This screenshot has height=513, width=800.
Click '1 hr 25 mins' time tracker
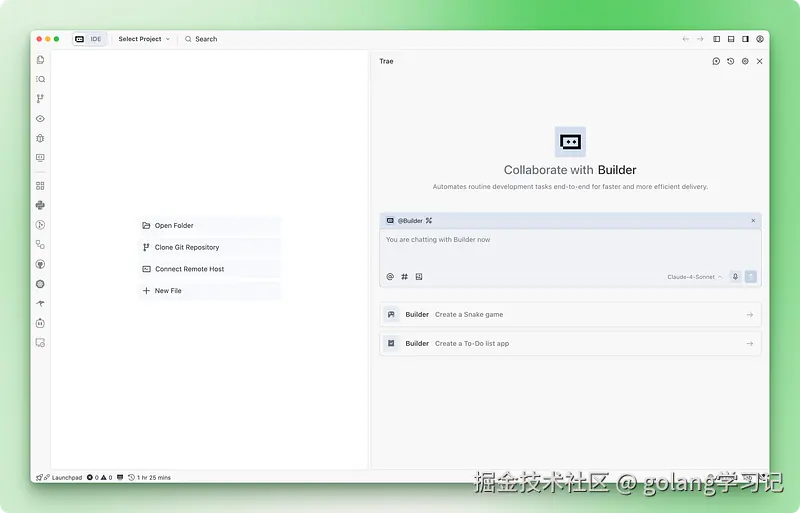149,478
